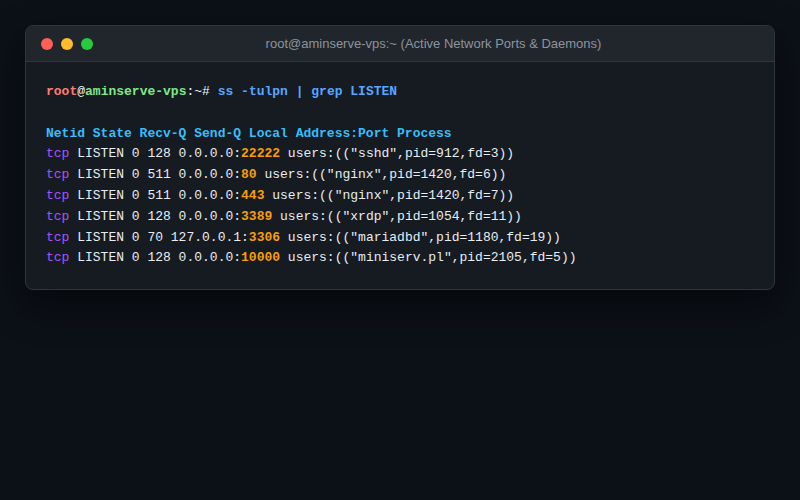Click the xrdp users pid=1054 text
This screenshot has height=500, width=800.
pyautogui.click(x=401, y=216)
